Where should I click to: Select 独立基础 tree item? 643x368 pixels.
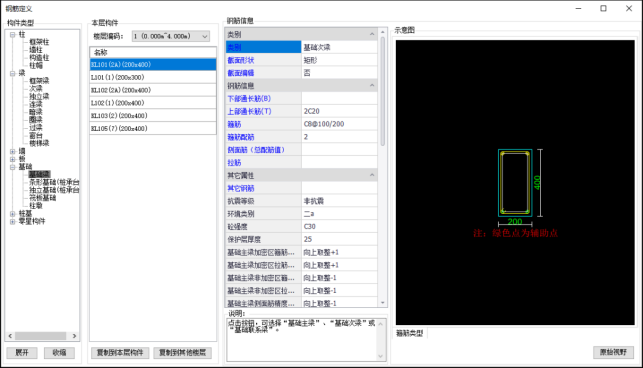pyautogui.click(x=54, y=190)
